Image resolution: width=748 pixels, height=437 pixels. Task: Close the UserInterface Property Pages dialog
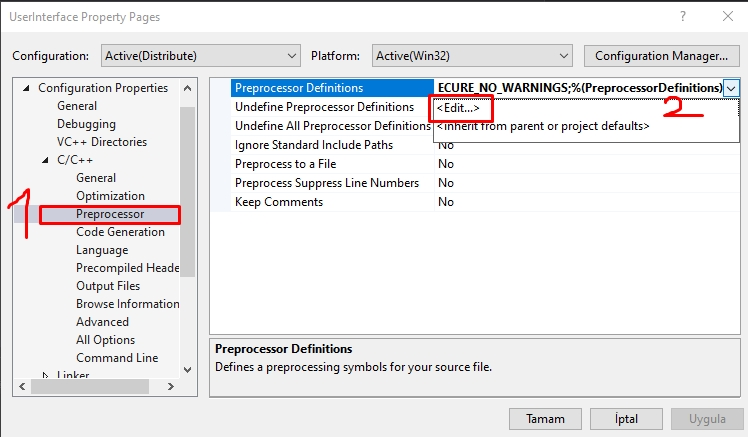click(726, 16)
